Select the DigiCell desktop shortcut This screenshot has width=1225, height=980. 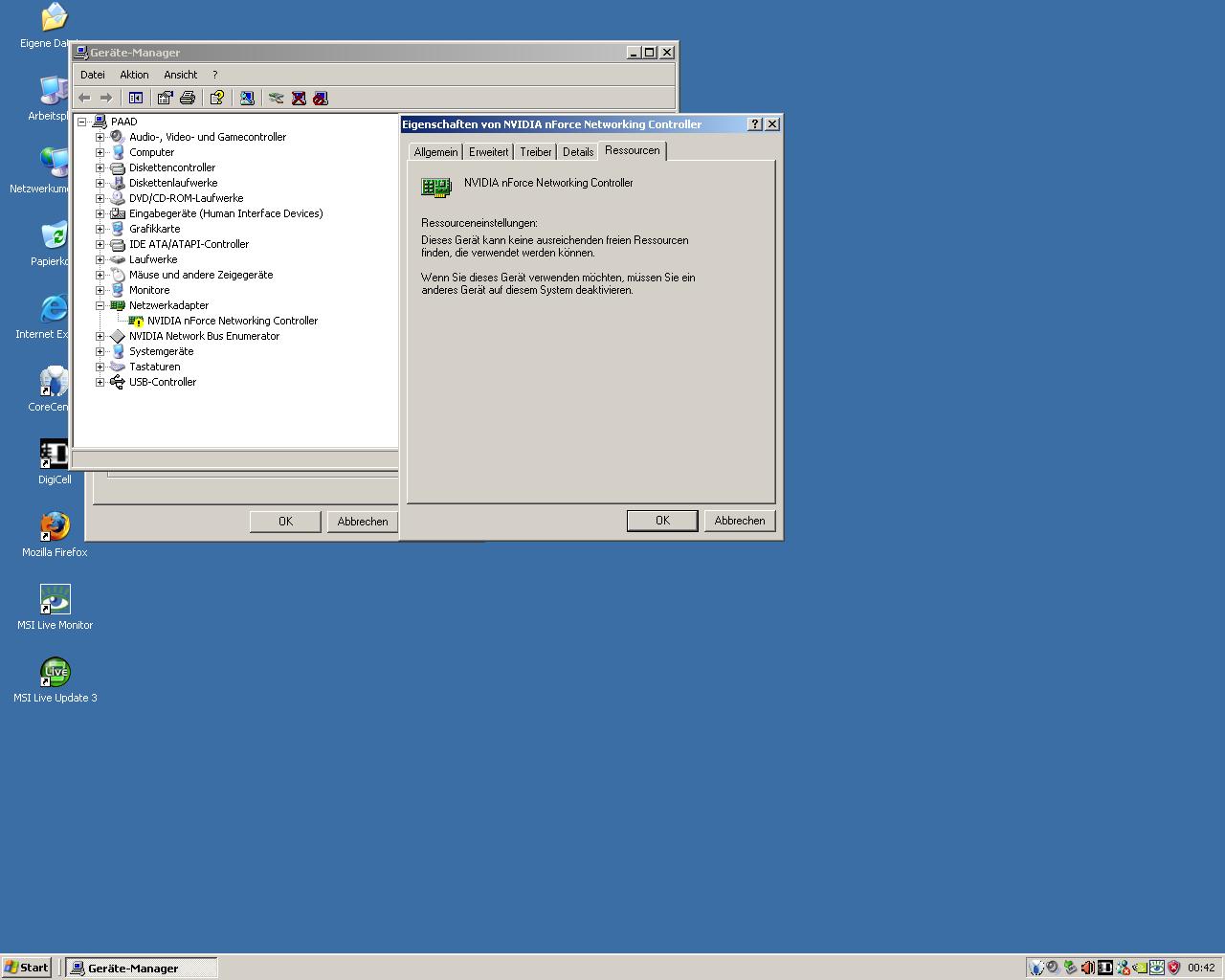click(54, 454)
